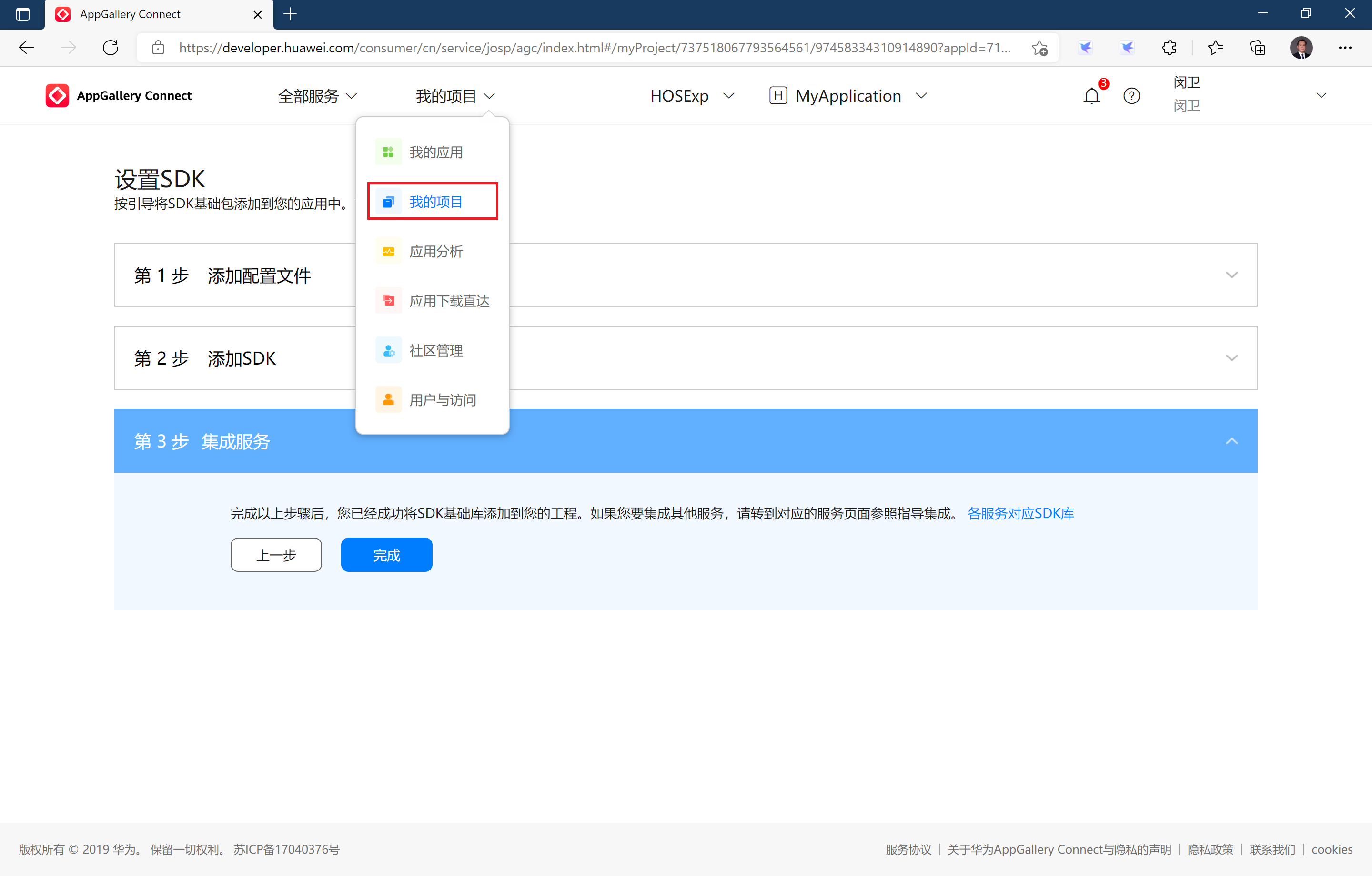
Task: Click the 应用下载直达 red arrow icon
Action: coord(388,301)
